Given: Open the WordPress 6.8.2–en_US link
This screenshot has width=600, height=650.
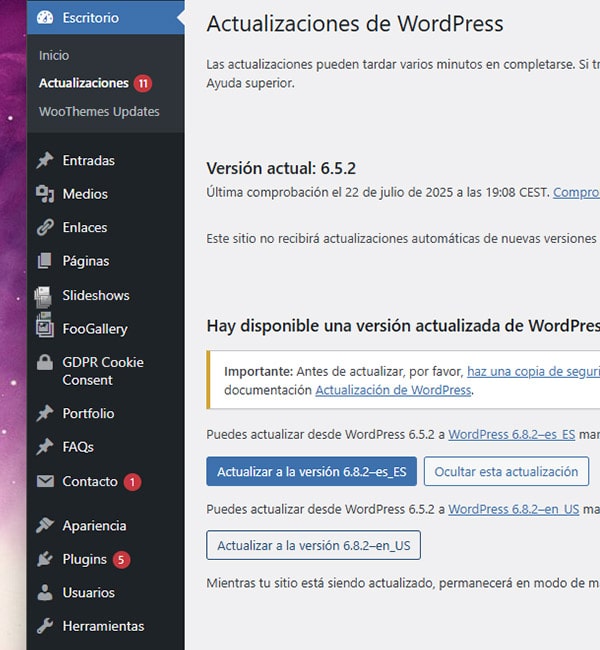Looking at the screenshot, I should click(514, 509).
